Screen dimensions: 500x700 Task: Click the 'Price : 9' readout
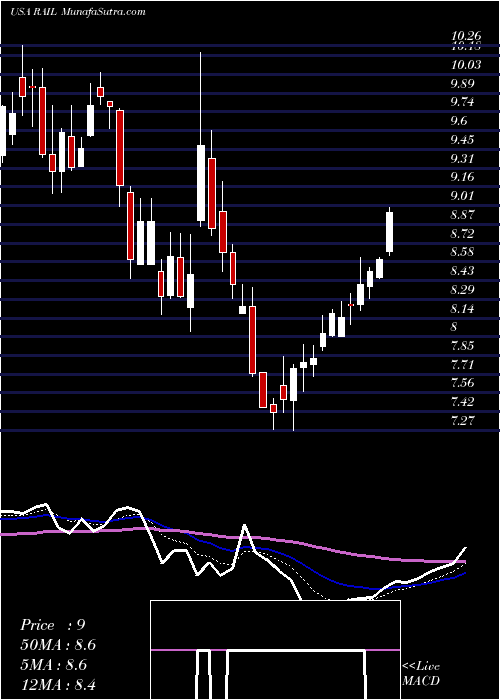tap(53, 625)
